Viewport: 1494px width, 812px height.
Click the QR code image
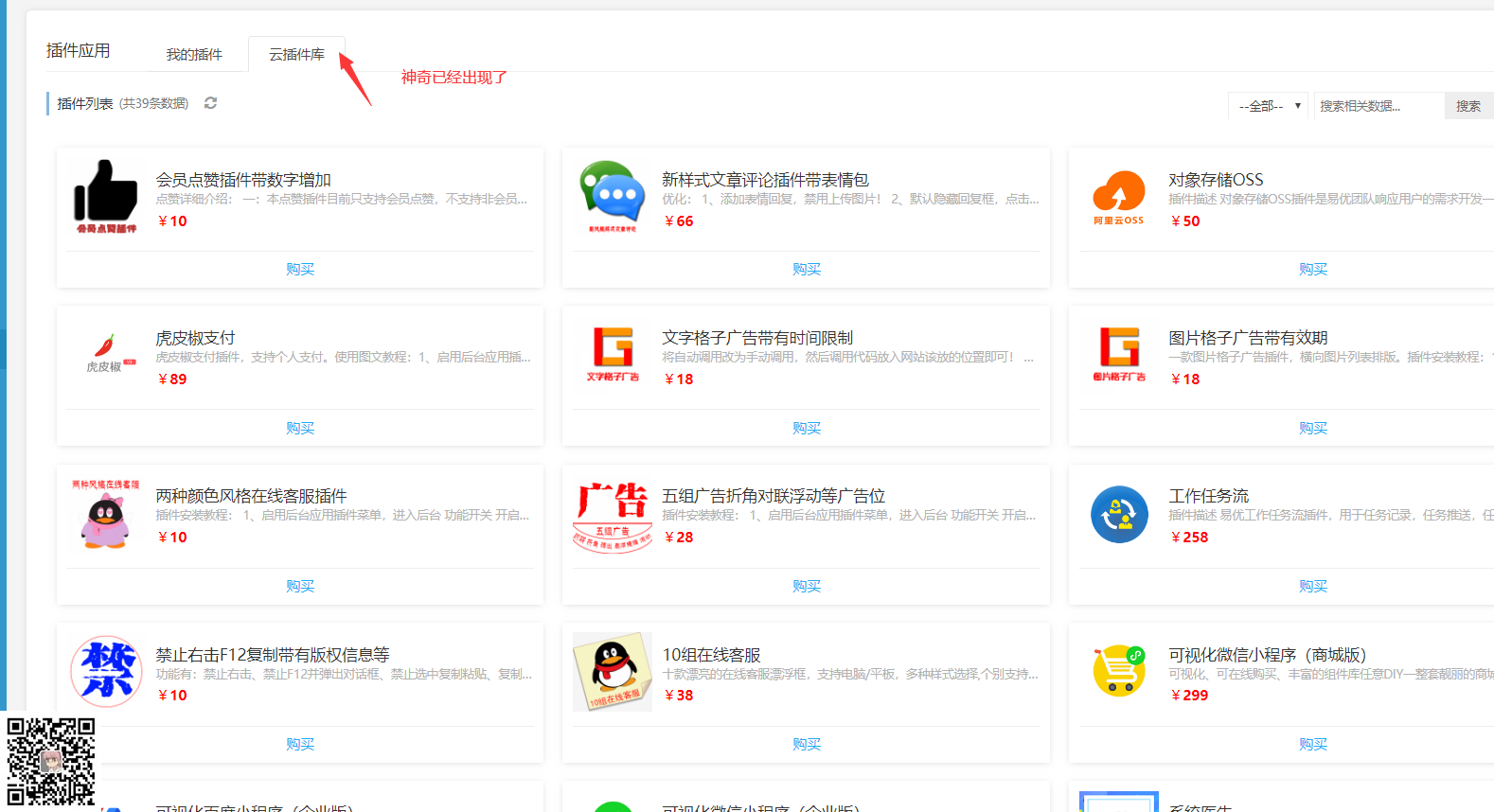click(x=51, y=761)
